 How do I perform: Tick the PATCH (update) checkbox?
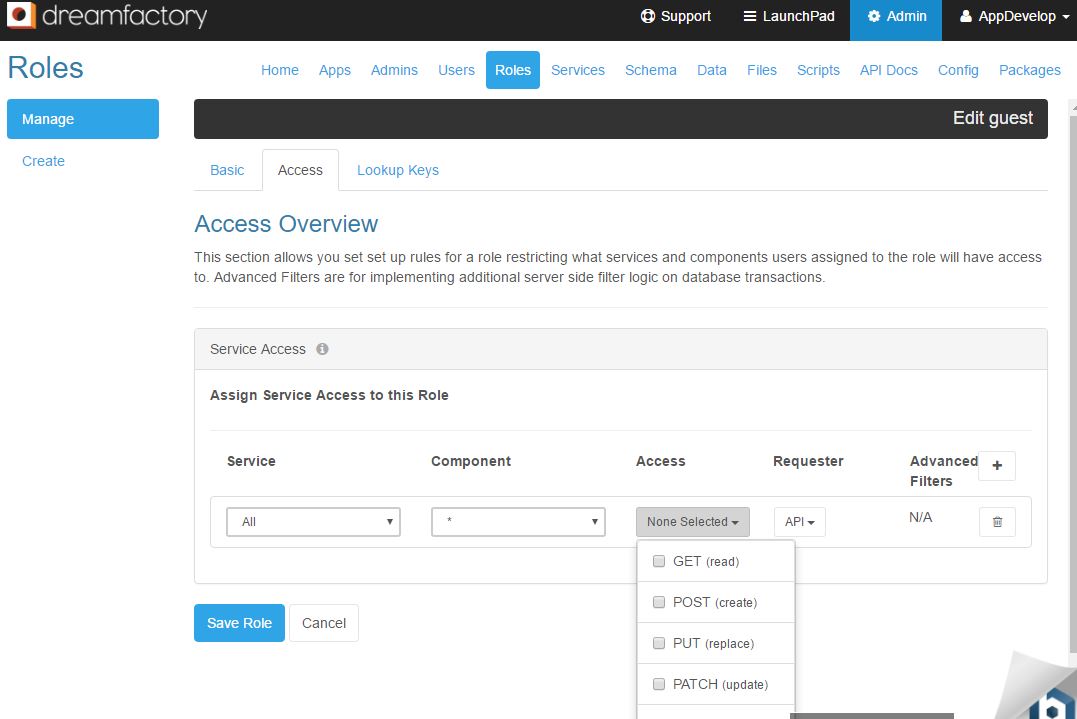pyautogui.click(x=659, y=684)
